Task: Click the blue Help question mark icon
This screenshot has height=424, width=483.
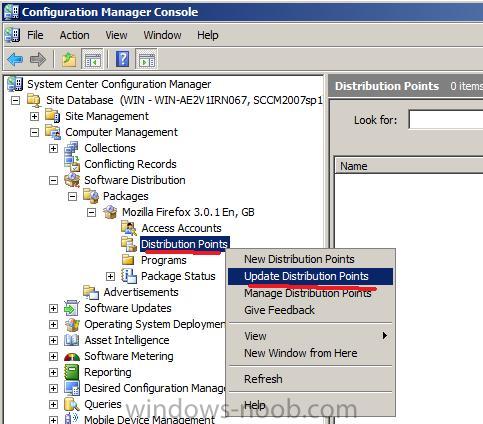Action: 122,59
